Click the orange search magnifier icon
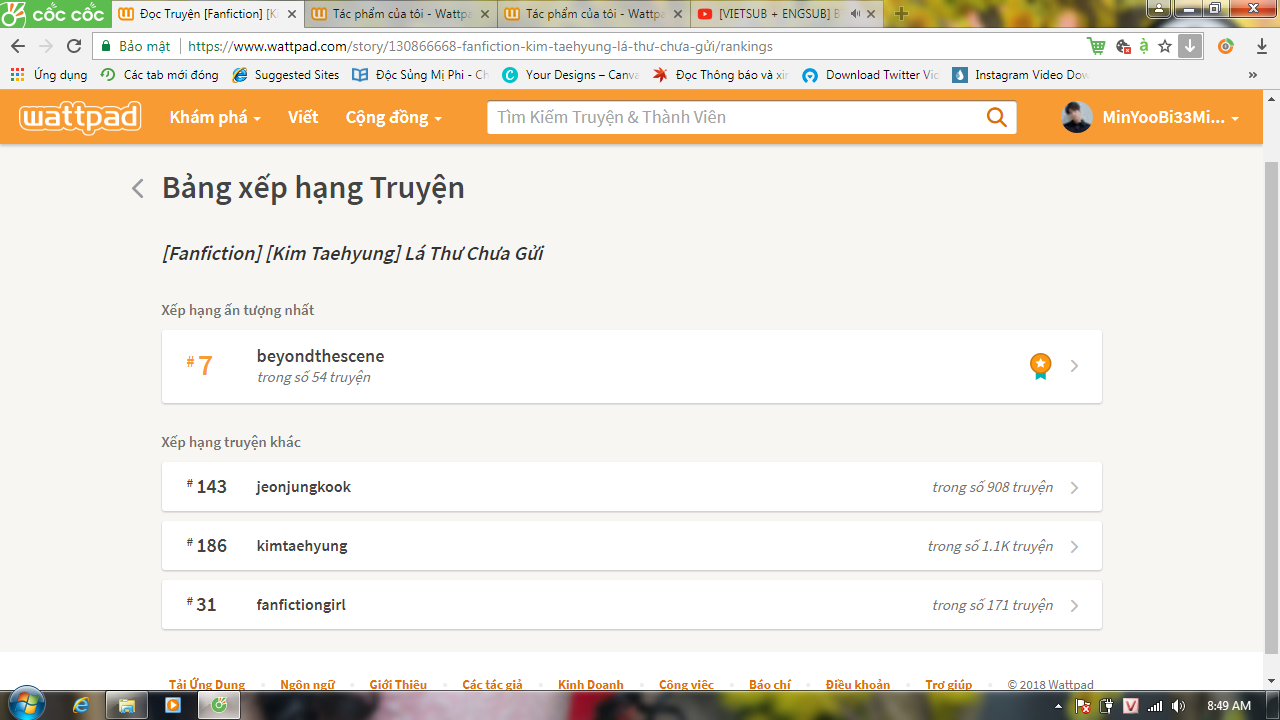This screenshot has height=720, width=1280. click(x=996, y=117)
